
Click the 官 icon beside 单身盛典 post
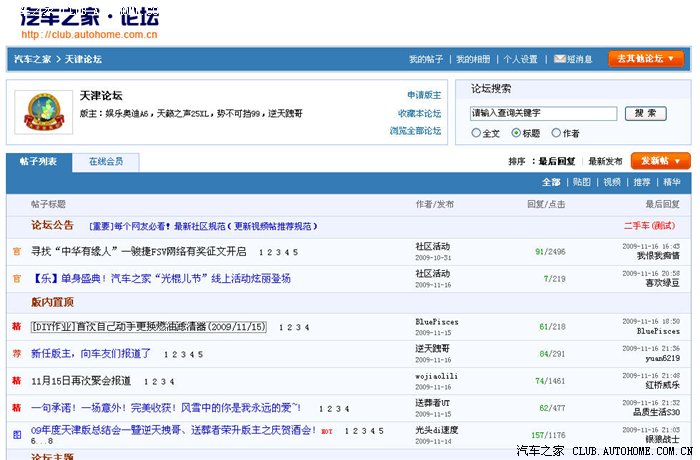pos(17,279)
